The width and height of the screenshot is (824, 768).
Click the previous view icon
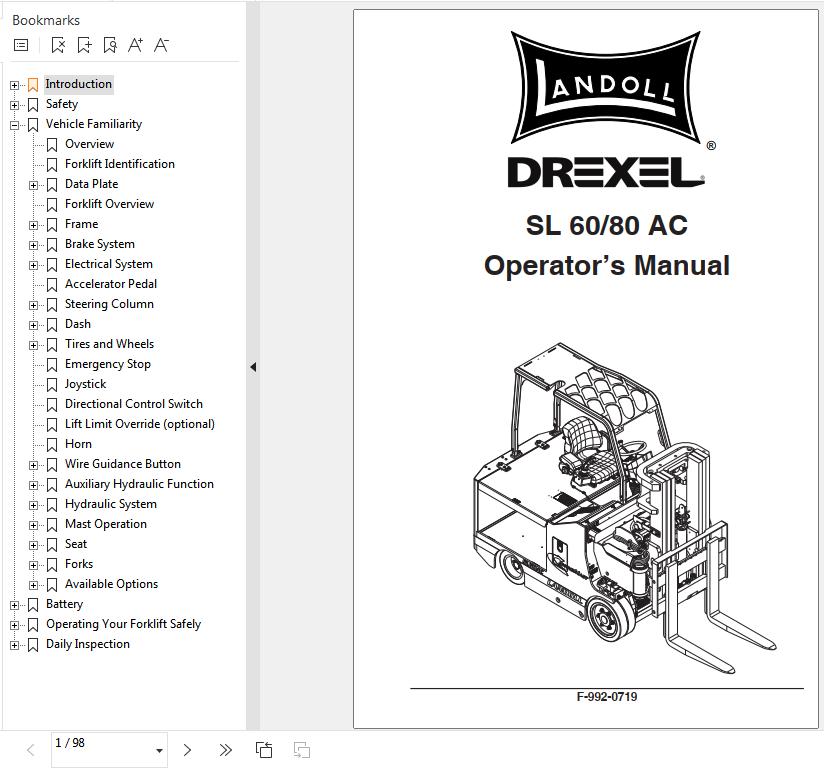click(x=264, y=750)
